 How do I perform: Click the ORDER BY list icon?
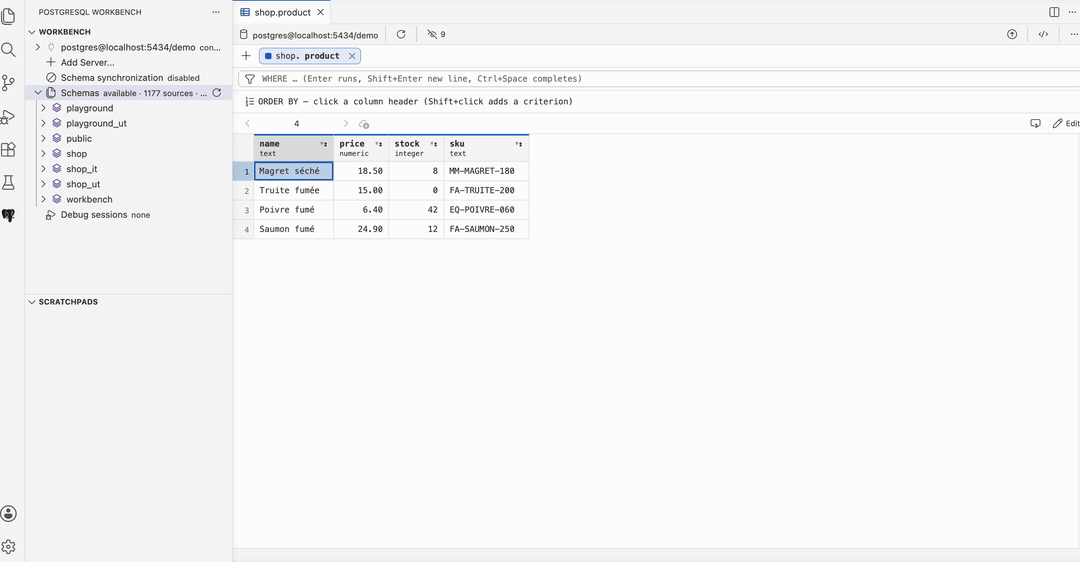[x=249, y=101]
